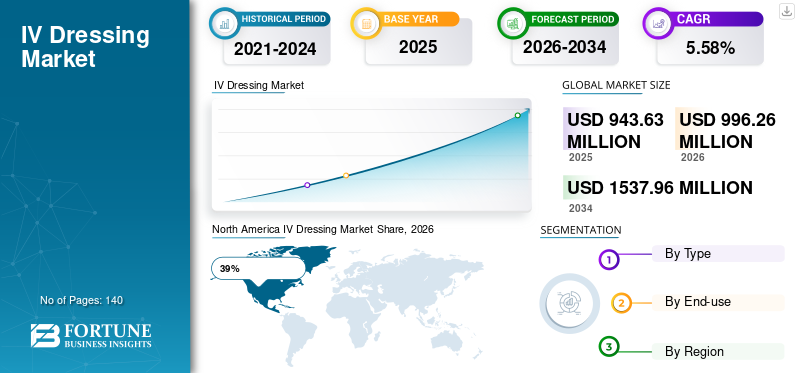This screenshot has height=373, width=800.
Task: Select the By Type segmentation label
Action: coord(688,253)
